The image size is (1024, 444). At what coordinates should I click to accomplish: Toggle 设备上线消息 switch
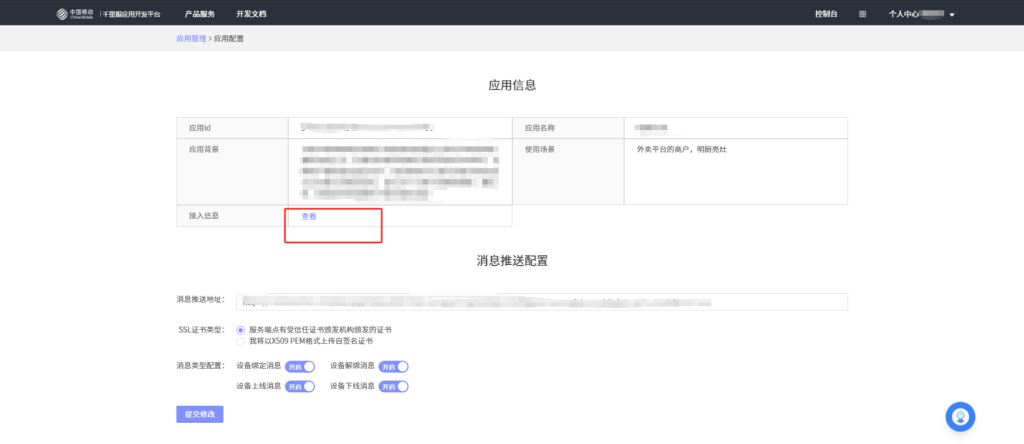(x=300, y=387)
